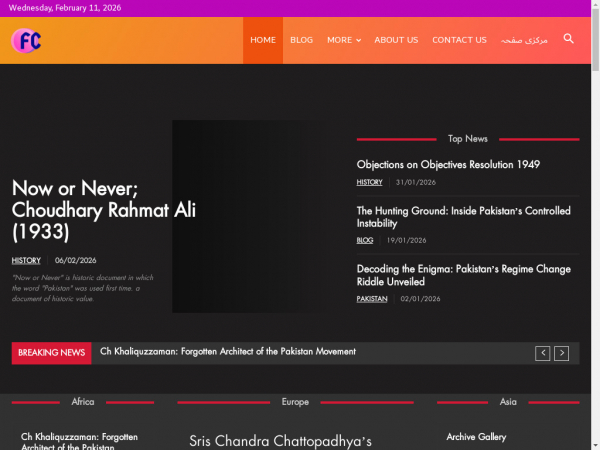Open the CONTACT US page

(459, 40)
